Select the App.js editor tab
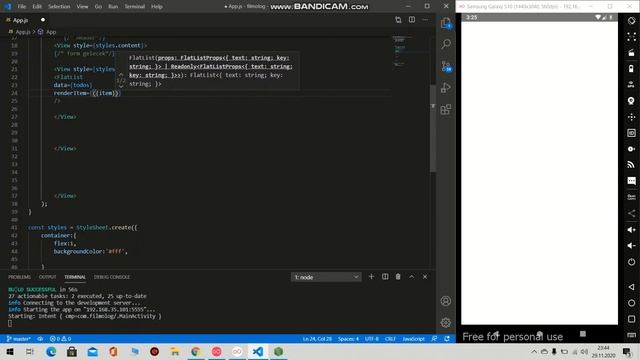Screen dimensions: 640x360 24,20
